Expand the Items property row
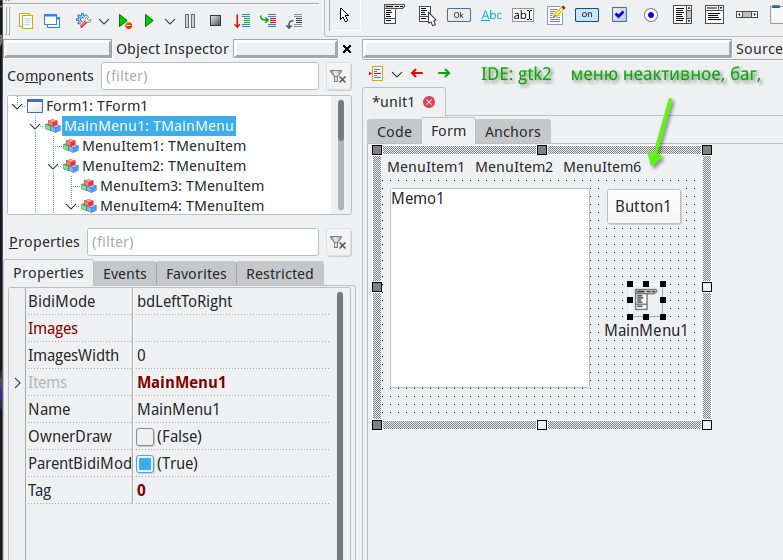Screen dimensions: 783x560 (17, 382)
